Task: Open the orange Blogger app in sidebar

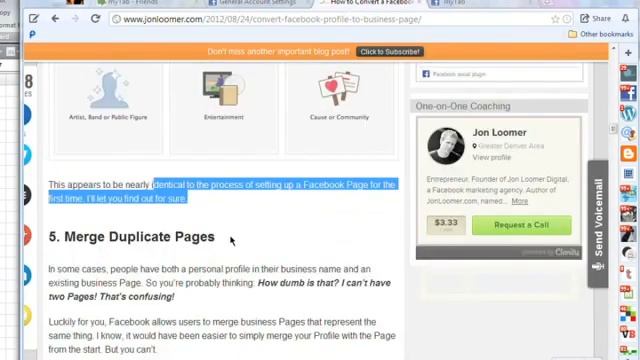Action: click(628, 153)
